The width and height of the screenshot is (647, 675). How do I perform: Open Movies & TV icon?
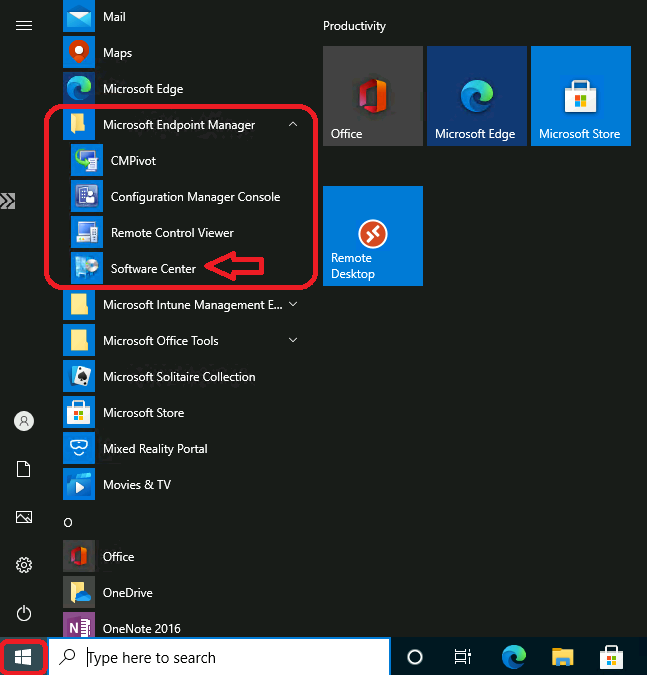[x=79, y=484]
